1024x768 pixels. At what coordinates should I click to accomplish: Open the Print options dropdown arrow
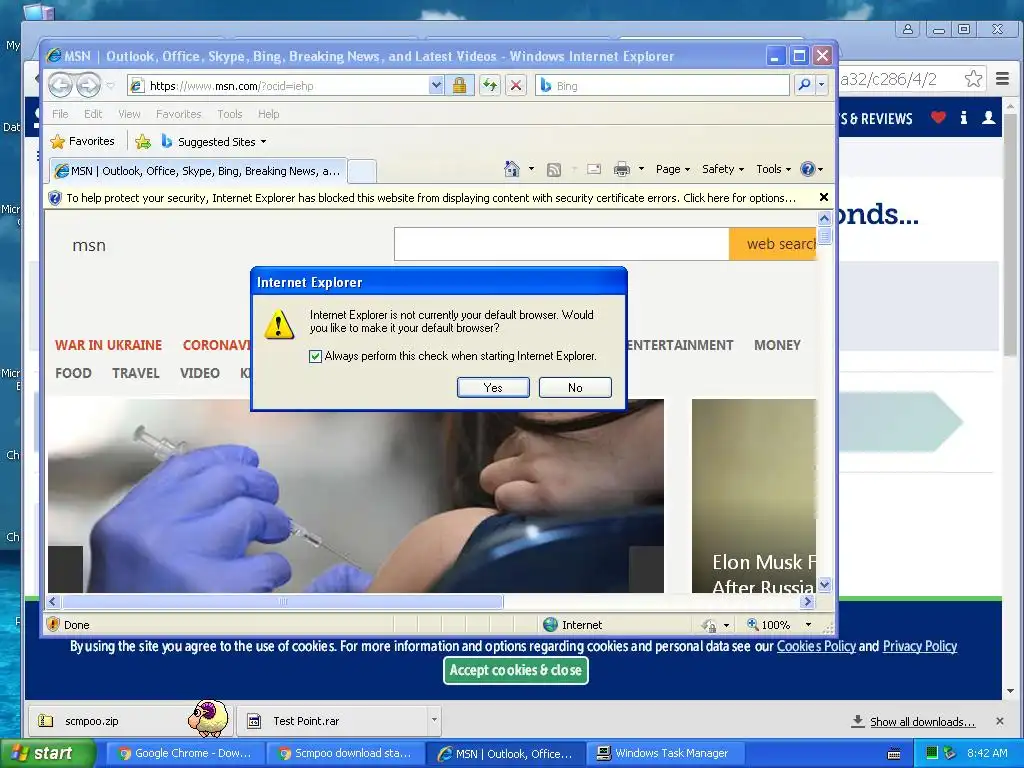point(641,169)
